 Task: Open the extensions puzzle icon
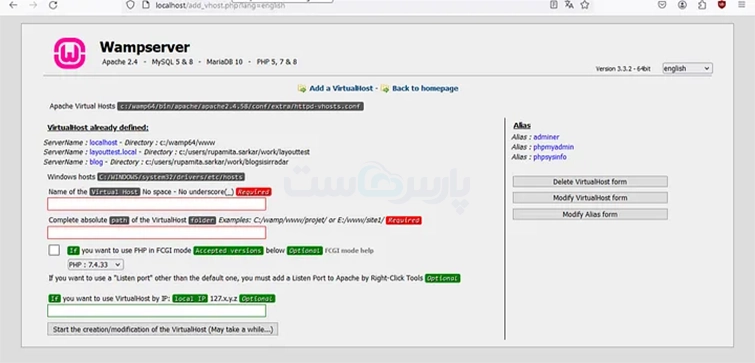tap(702, 5)
